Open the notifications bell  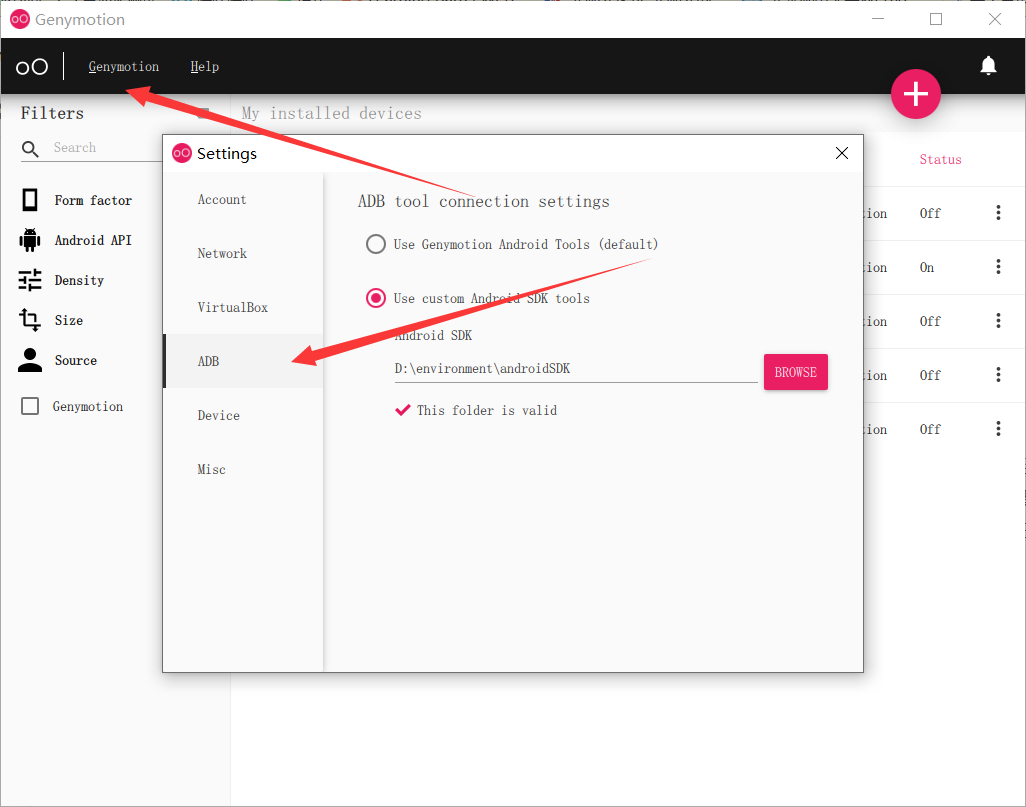[x=988, y=65]
